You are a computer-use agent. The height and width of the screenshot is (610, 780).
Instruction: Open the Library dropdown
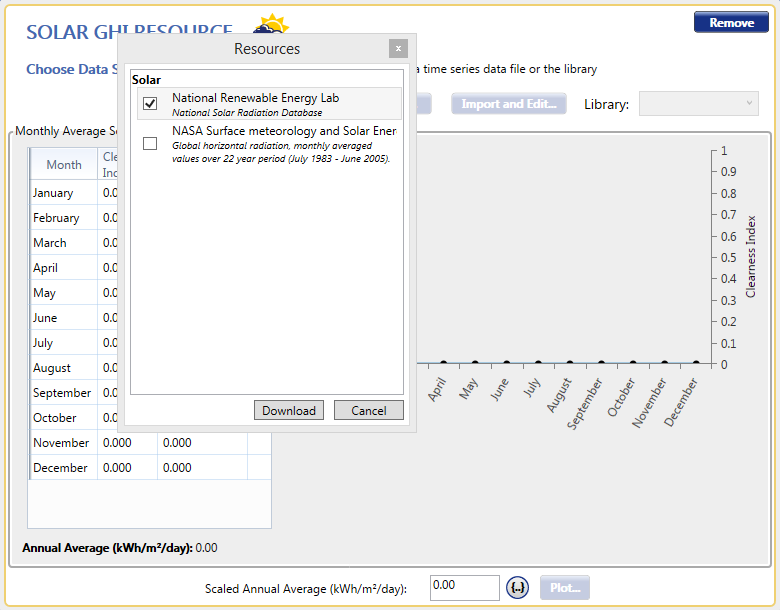[x=698, y=104]
